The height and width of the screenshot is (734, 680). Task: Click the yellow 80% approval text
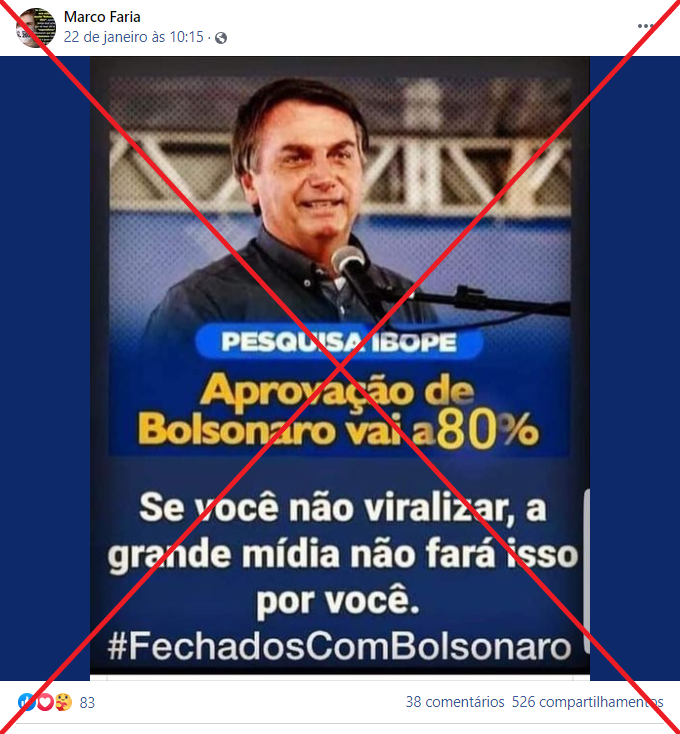pos(488,430)
